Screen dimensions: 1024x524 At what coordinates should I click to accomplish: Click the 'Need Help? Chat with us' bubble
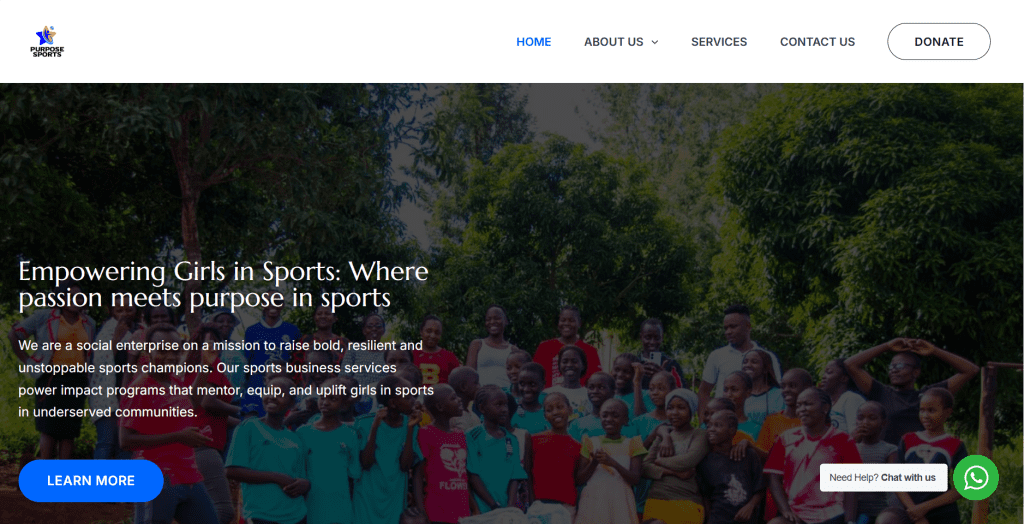[883, 478]
